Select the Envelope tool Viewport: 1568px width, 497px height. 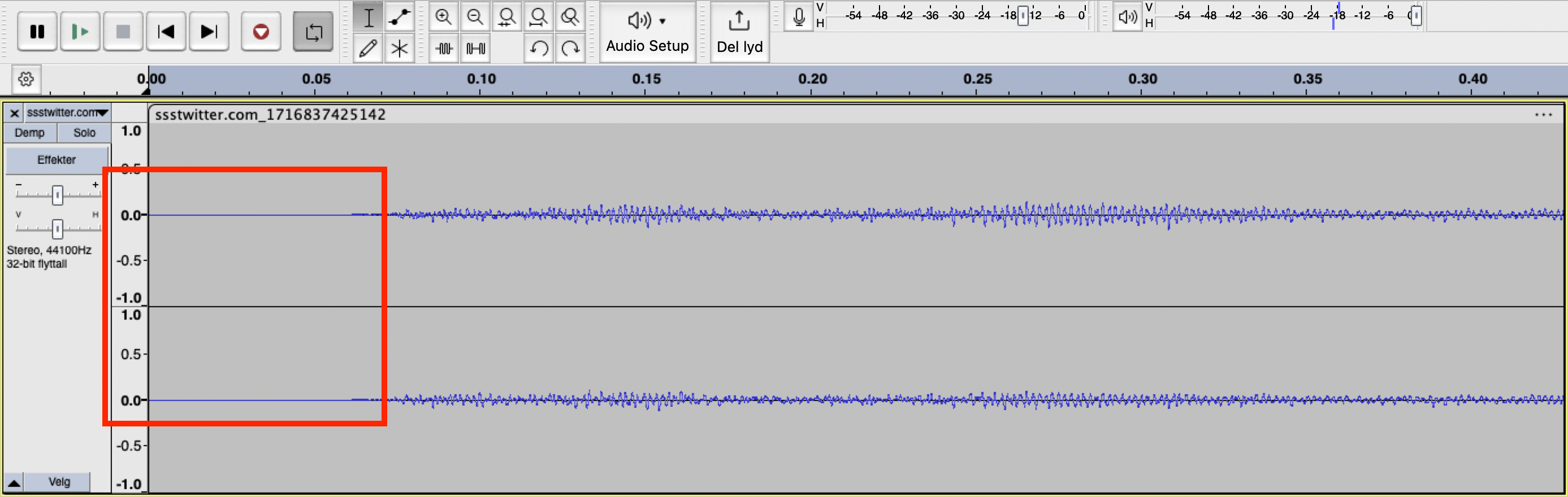click(x=399, y=16)
